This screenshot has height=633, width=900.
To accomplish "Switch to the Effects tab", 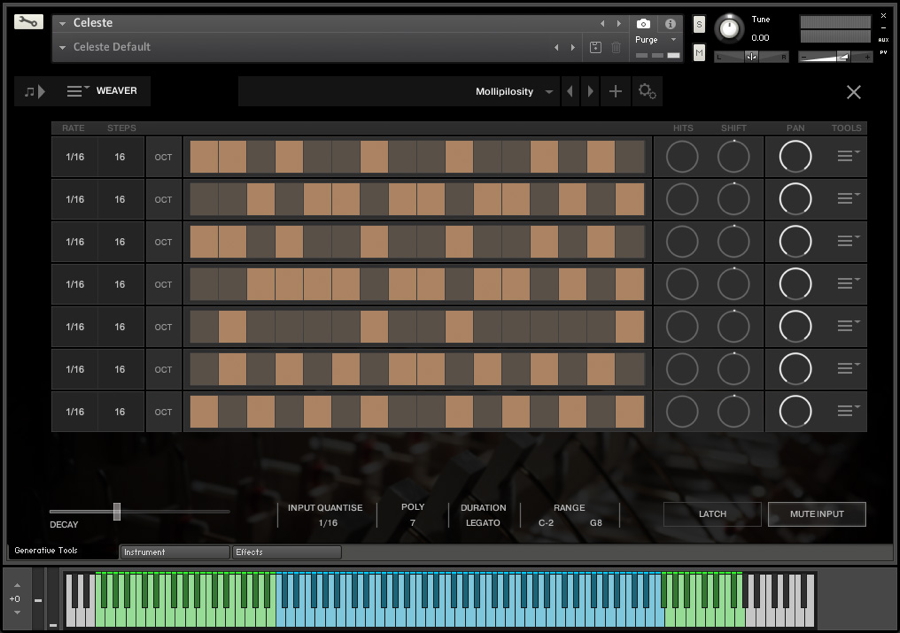I will coord(287,552).
